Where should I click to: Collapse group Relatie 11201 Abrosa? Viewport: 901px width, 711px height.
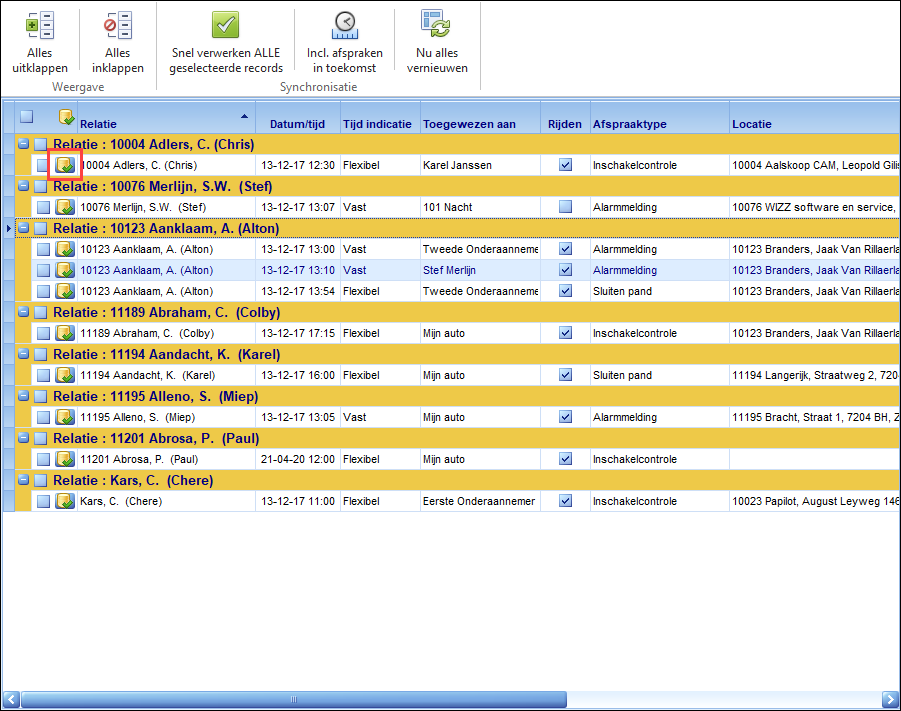click(24, 437)
